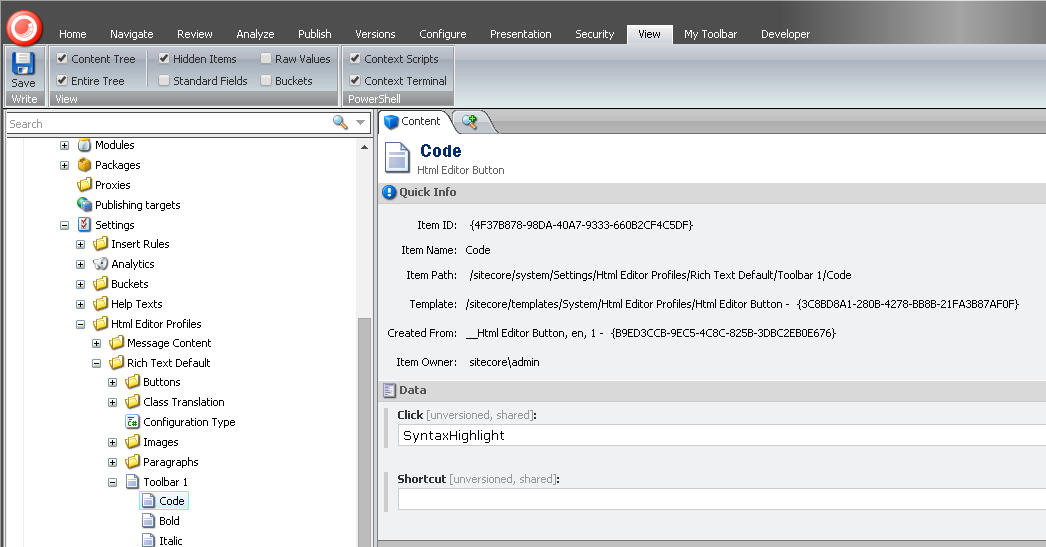The image size is (1046, 547).
Task: Enable the Raw Values checkbox
Action: pos(266,59)
